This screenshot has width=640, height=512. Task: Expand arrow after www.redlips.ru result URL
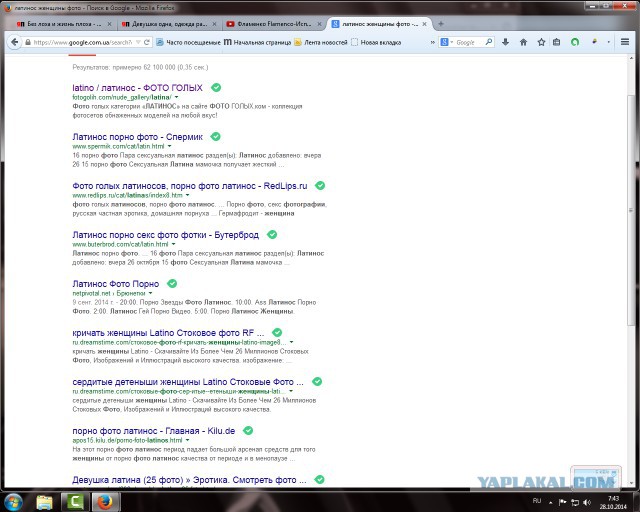tap(187, 195)
